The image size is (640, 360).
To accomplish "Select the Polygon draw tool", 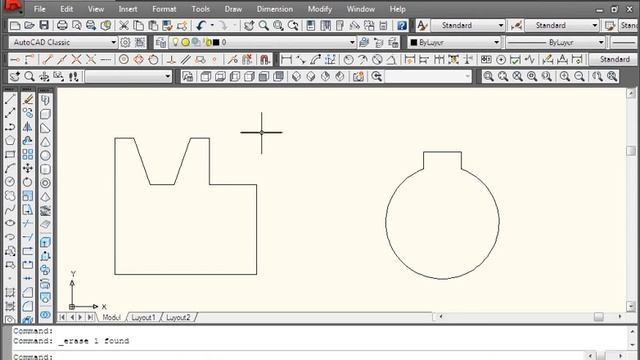I will (x=10, y=141).
